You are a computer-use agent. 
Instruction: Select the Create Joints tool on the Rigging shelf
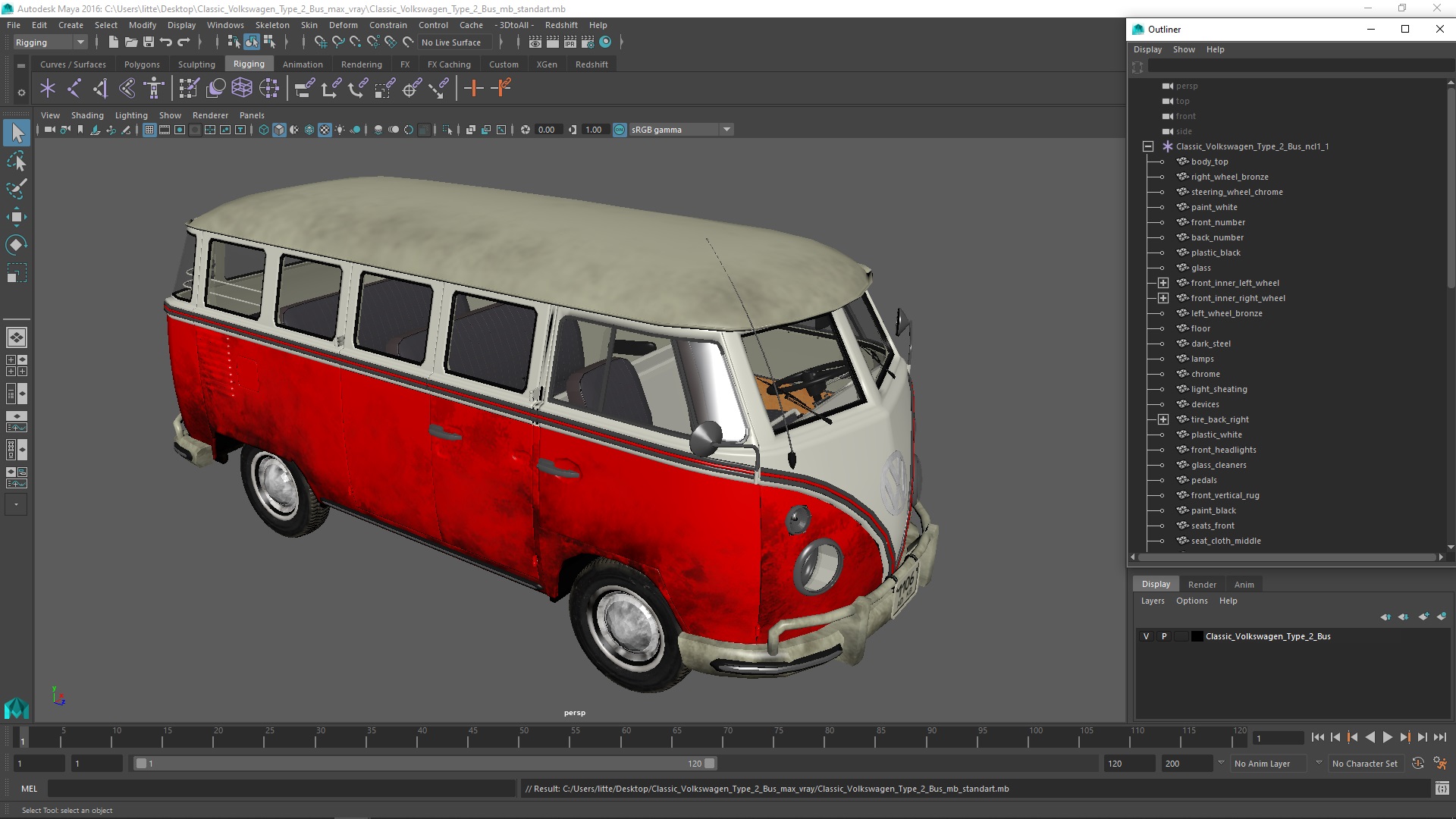(x=74, y=88)
